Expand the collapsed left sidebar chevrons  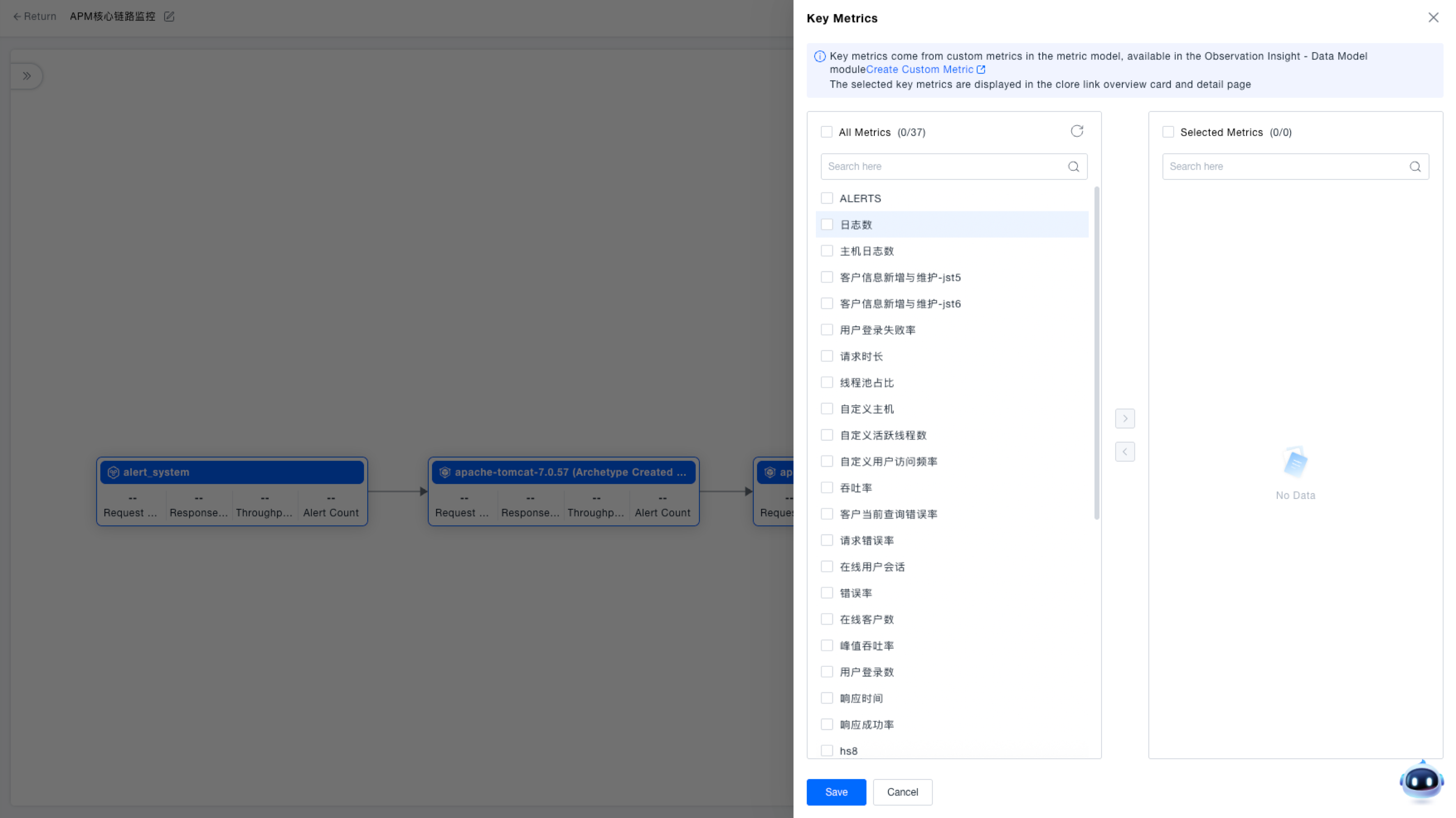[x=27, y=76]
